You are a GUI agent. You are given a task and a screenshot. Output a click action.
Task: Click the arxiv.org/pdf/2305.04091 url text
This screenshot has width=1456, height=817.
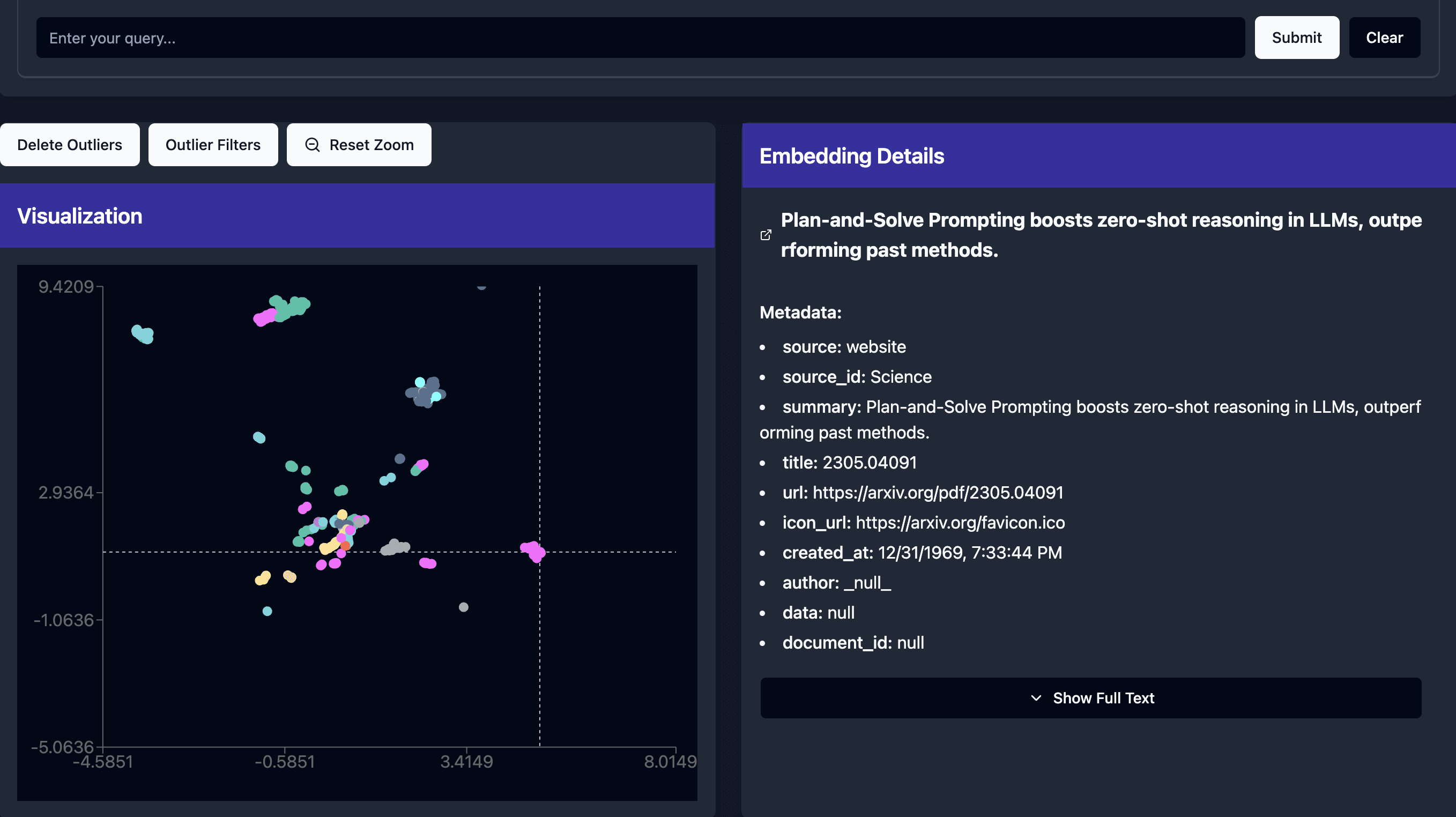938,493
